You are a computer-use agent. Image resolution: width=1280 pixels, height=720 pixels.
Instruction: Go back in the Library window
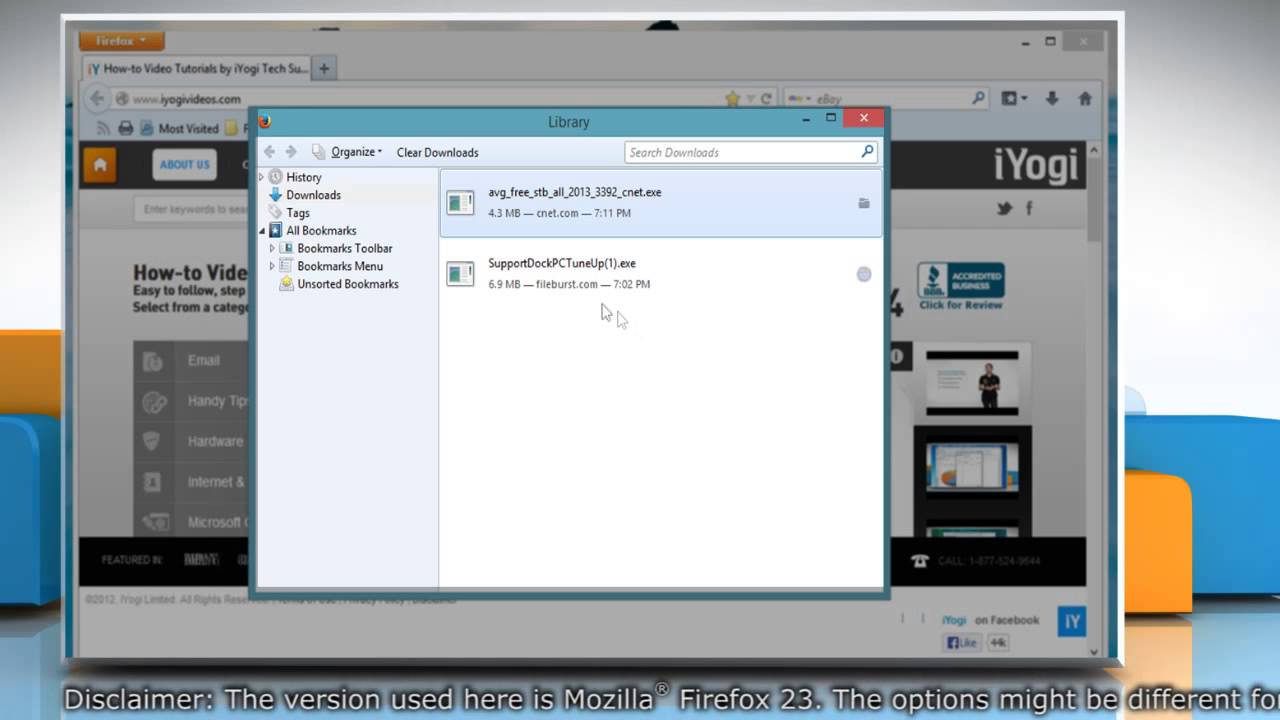[x=269, y=152]
